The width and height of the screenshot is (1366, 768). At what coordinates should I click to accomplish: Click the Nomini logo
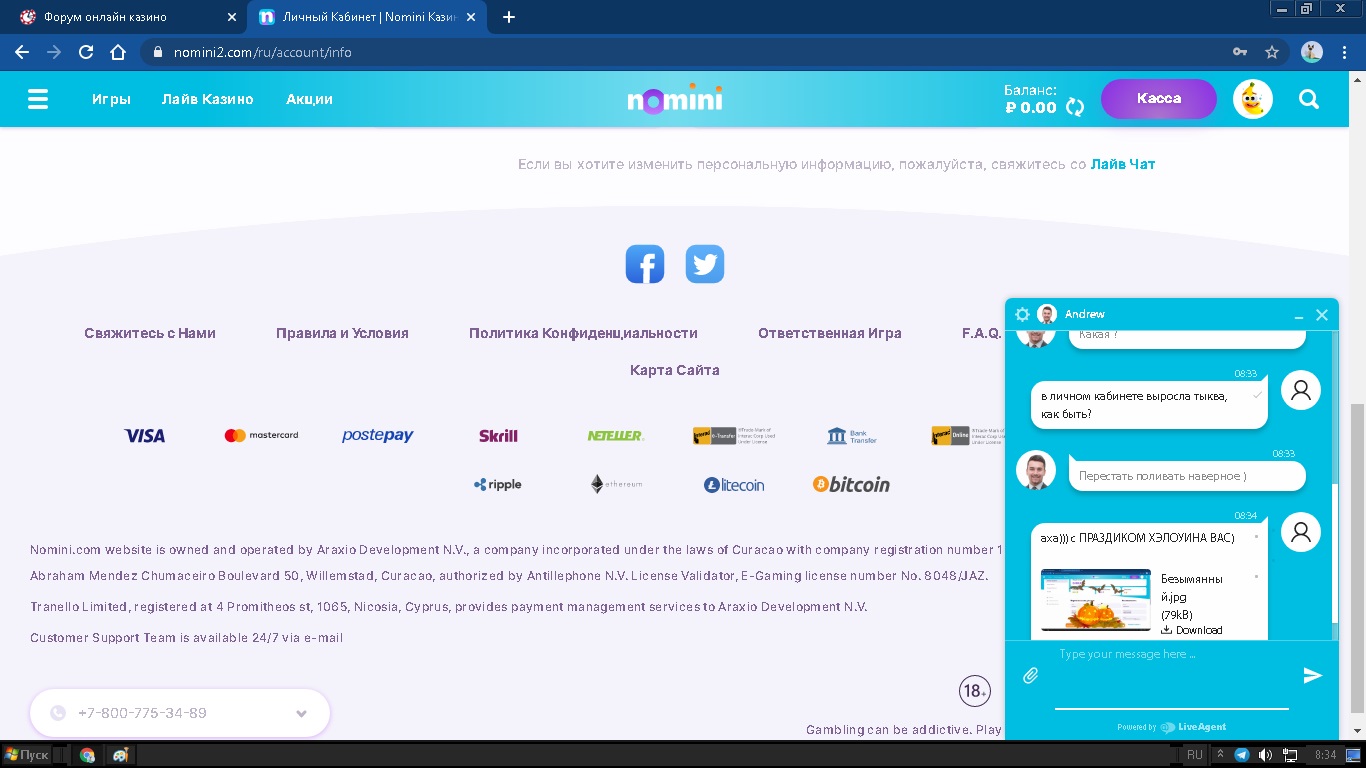(x=675, y=99)
